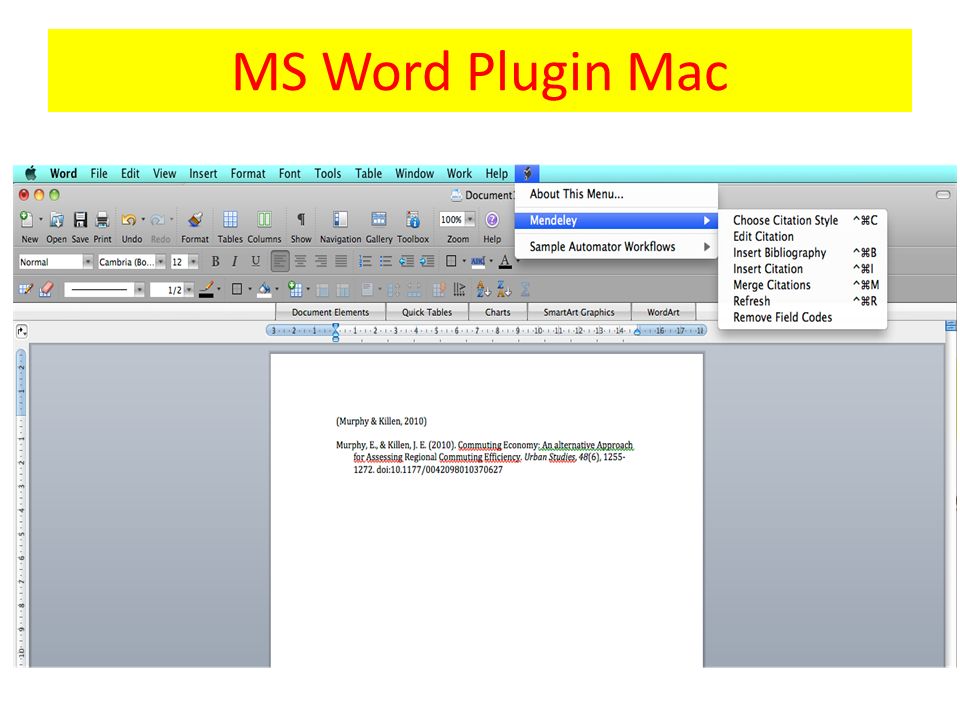Show paragraph marks with pilcrow icon

(x=301, y=219)
